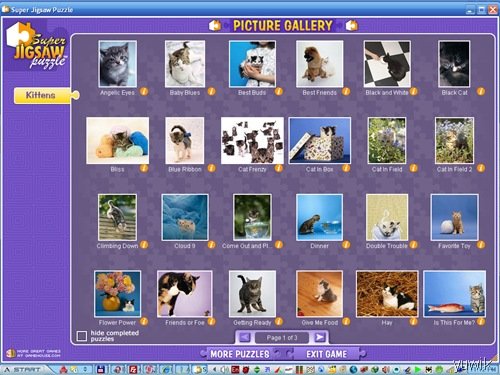Click the info icon beside Cat Frenzy

coord(279,168)
